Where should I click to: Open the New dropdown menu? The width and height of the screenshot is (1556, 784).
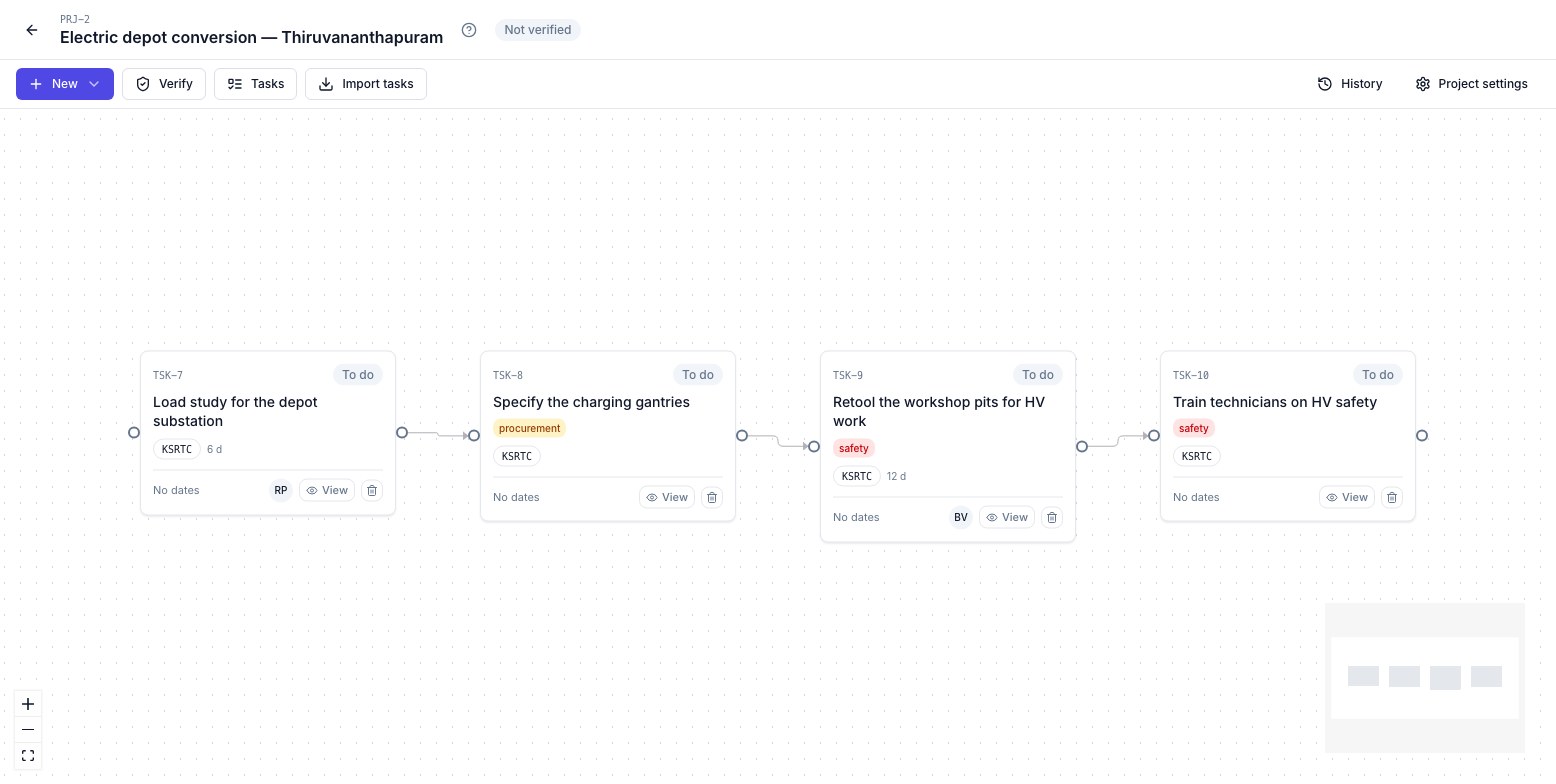[x=65, y=84]
